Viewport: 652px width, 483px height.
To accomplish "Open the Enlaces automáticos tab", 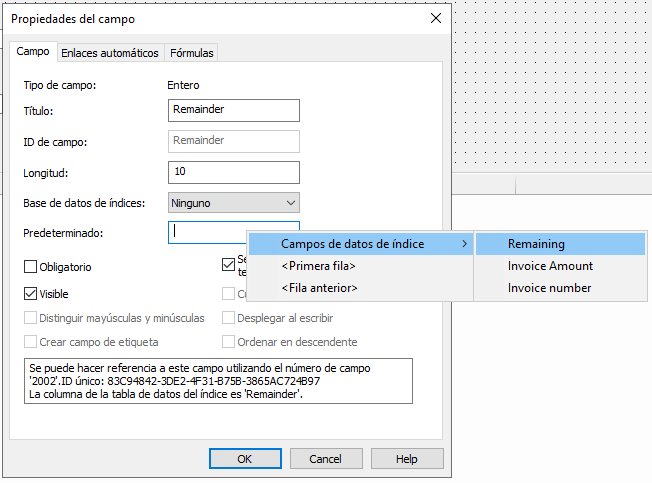I will (x=110, y=53).
